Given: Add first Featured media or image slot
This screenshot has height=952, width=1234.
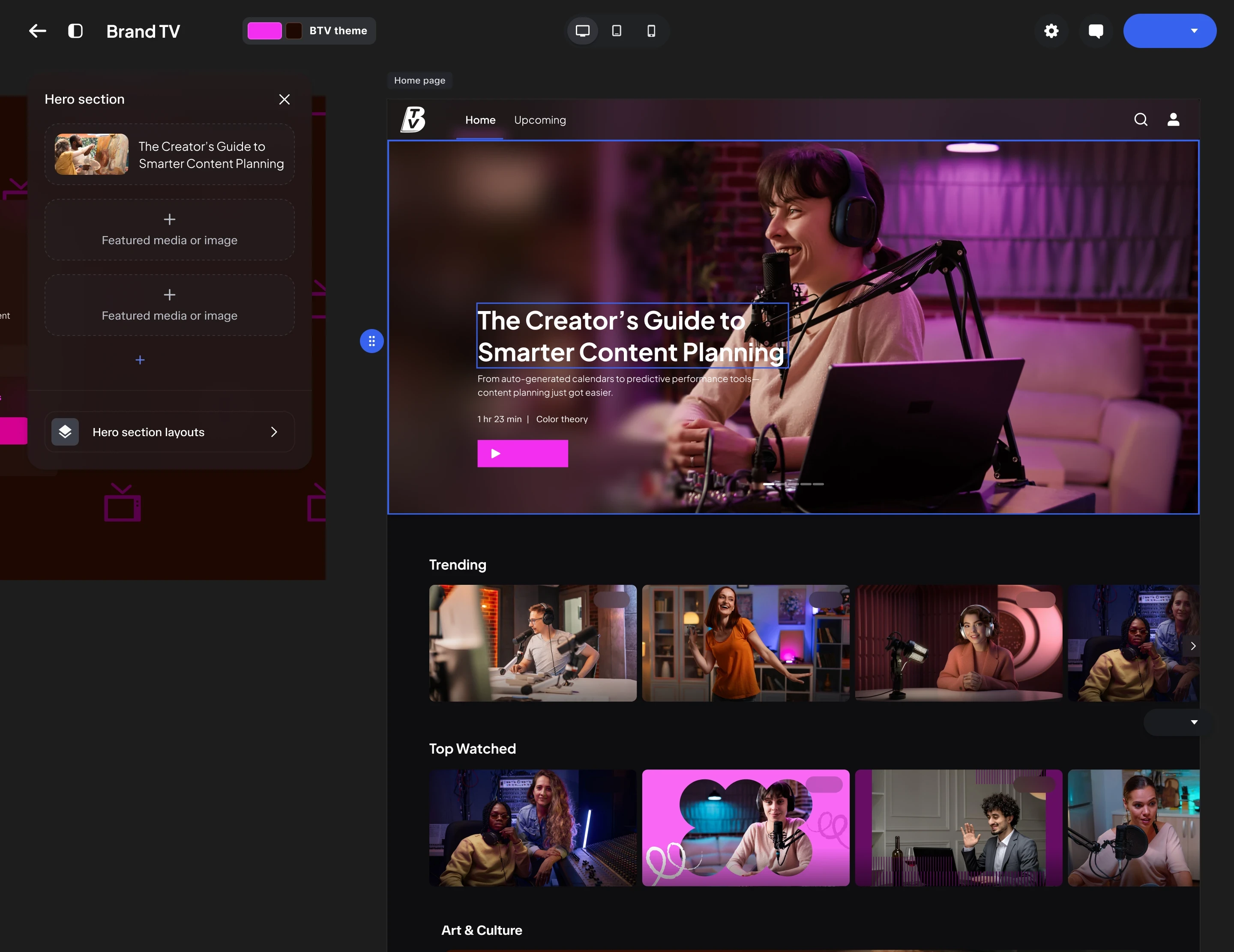Looking at the screenshot, I should tap(169, 229).
